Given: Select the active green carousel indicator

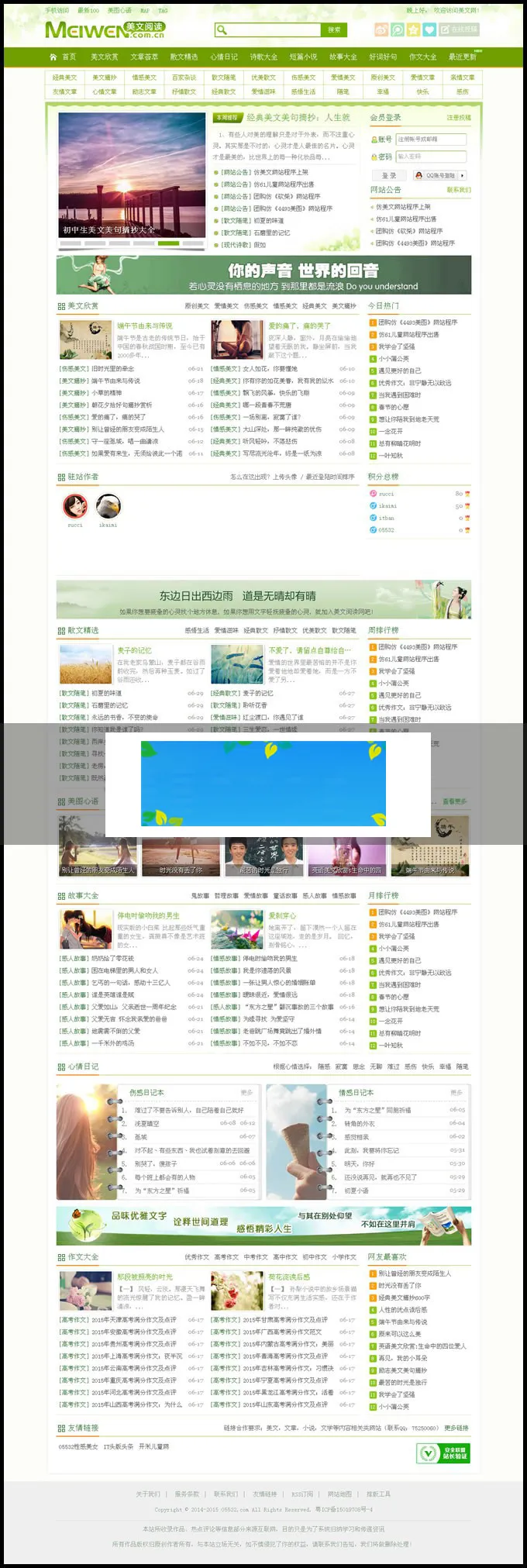Looking at the screenshot, I should click(x=168, y=243).
